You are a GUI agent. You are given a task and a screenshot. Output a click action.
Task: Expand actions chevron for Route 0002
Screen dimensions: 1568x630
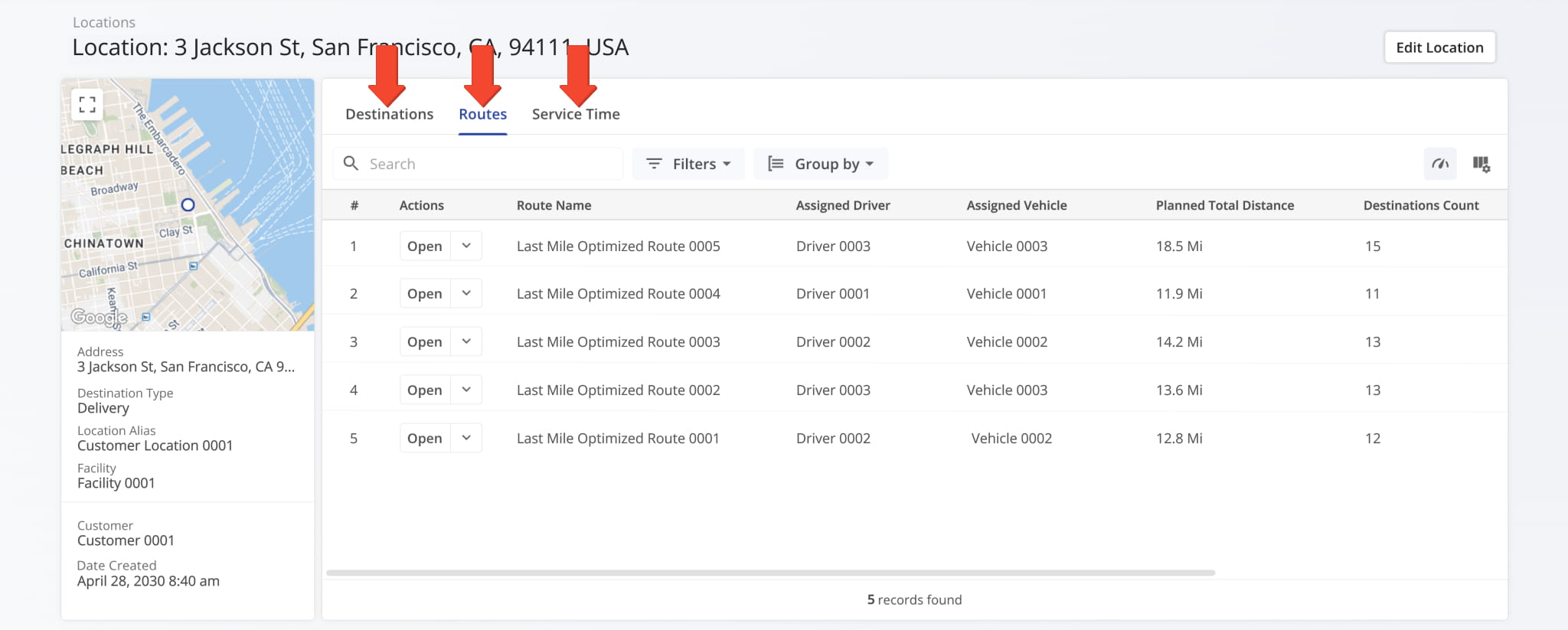(x=466, y=390)
